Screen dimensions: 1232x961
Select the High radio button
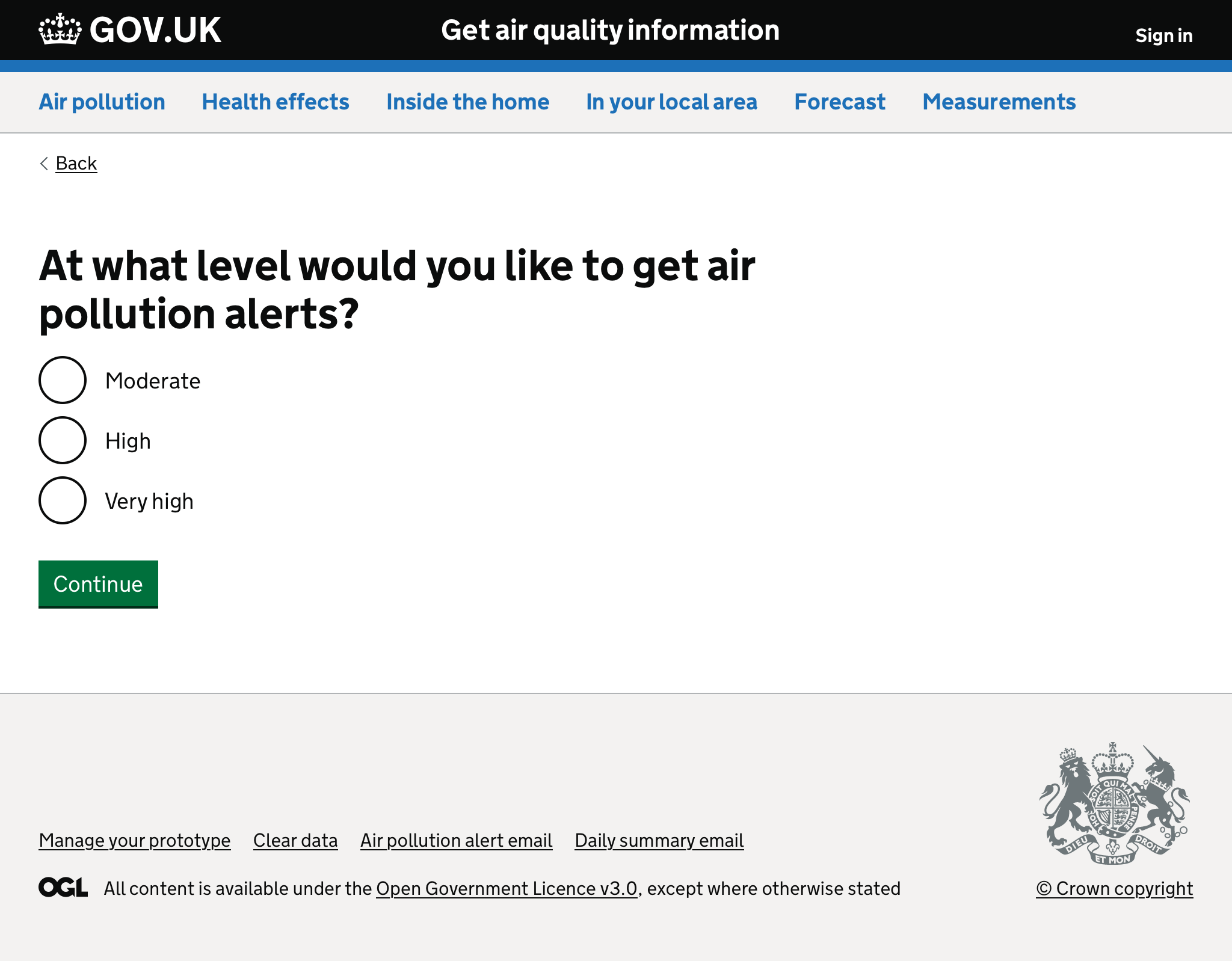pos(62,440)
